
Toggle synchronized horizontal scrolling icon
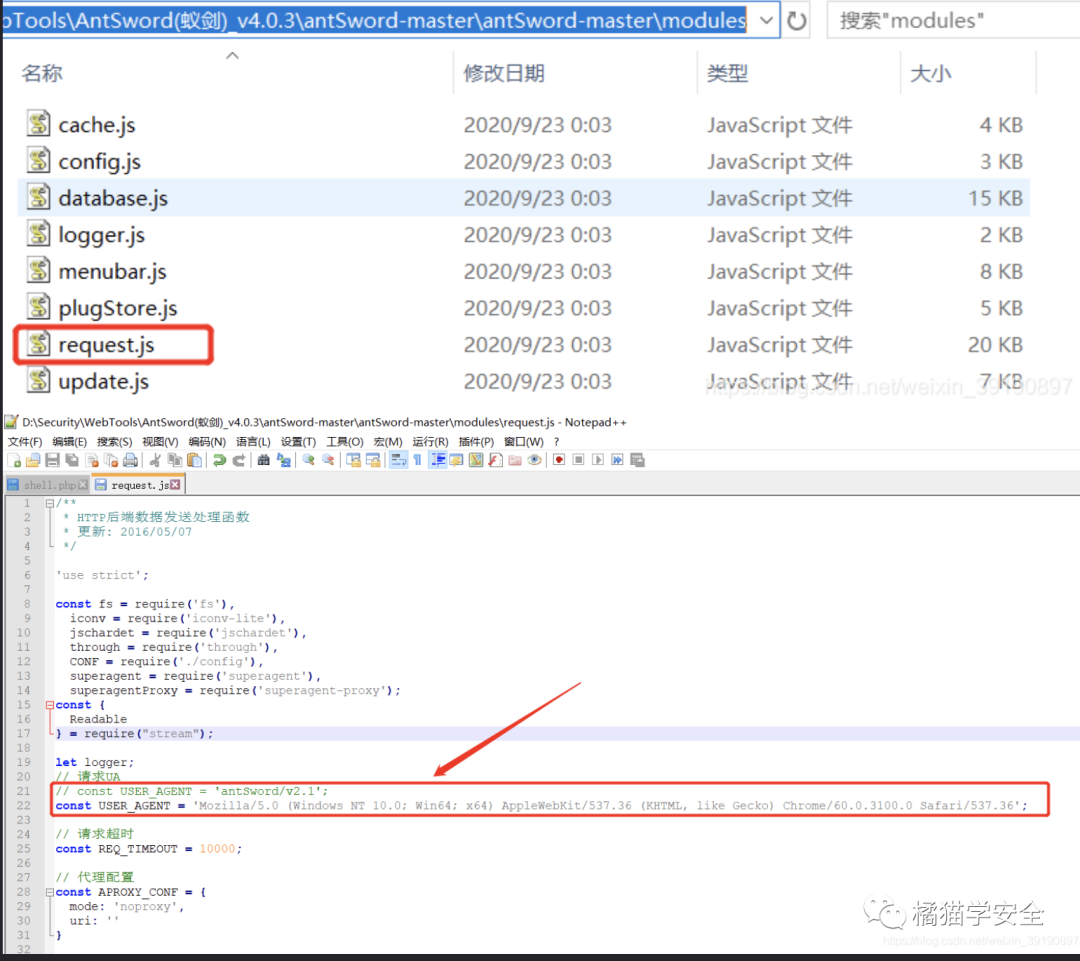(x=373, y=460)
